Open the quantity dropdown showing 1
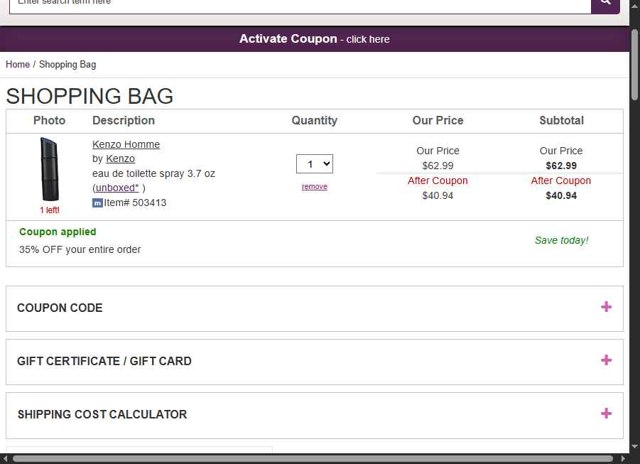The width and height of the screenshot is (640, 464). point(314,164)
